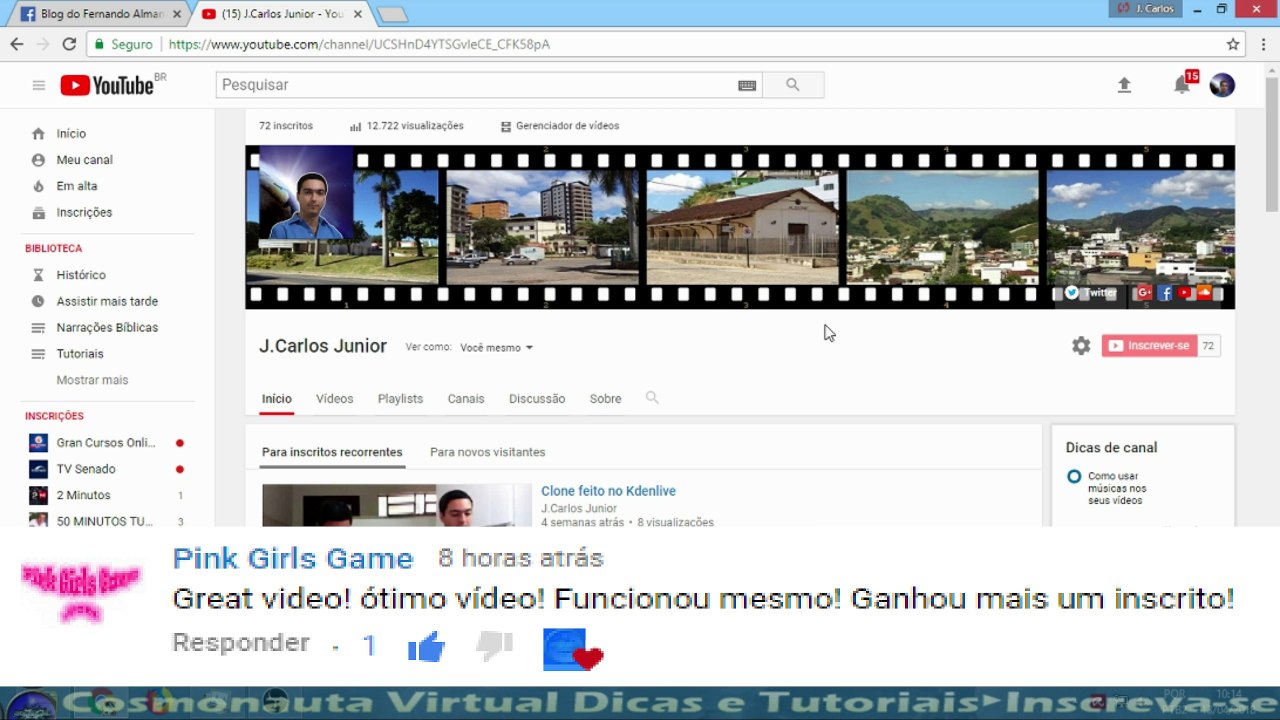Click the 12.722 visualizações stat
The height and width of the screenshot is (720, 1280).
point(407,126)
